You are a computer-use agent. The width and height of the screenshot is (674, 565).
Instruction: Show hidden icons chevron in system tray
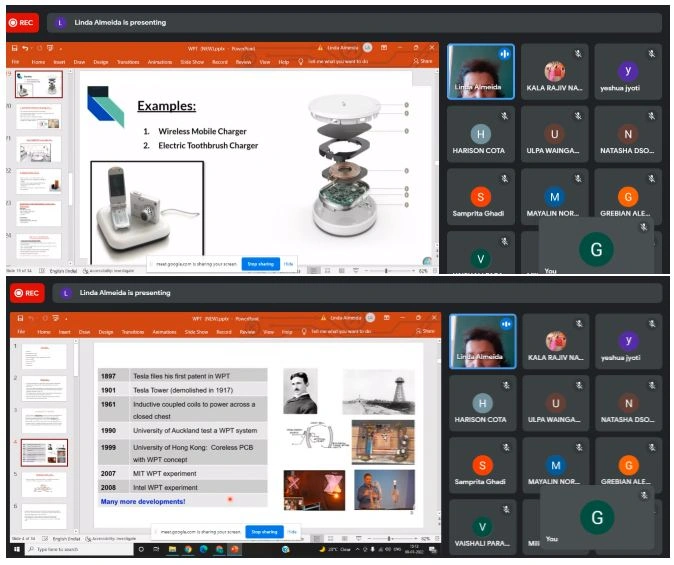click(x=357, y=550)
